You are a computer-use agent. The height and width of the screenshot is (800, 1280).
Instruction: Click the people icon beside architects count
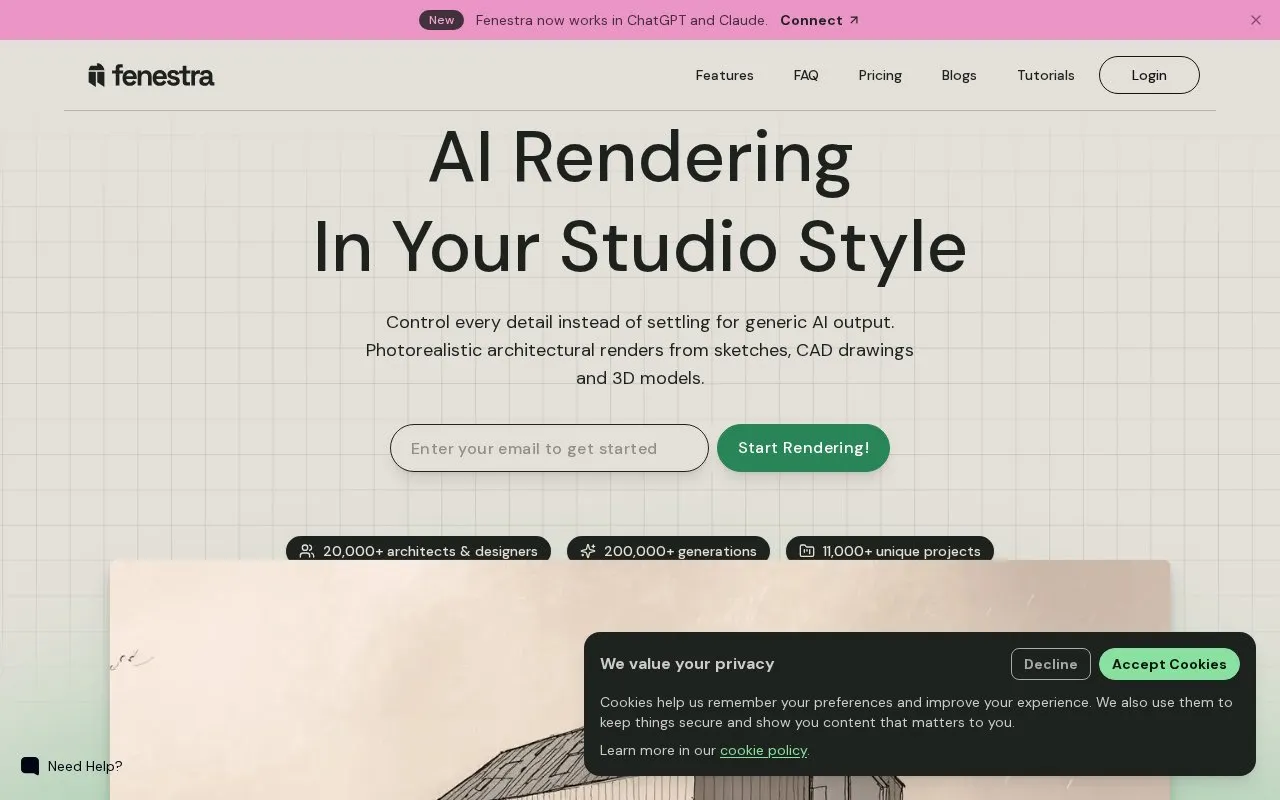(x=307, y=551)
